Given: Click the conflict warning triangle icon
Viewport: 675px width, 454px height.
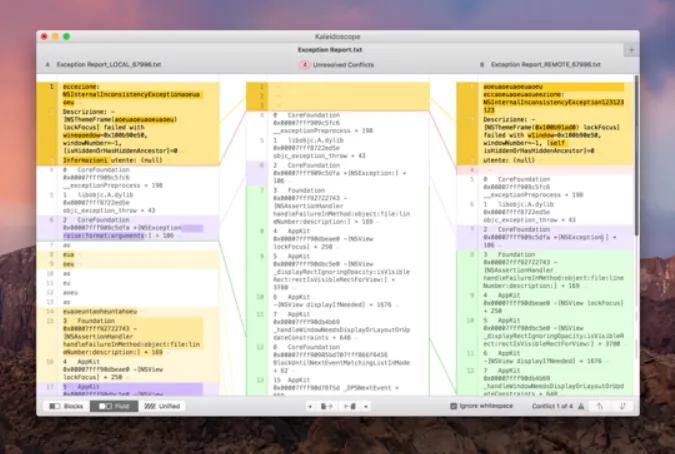Looking at the screenshot, I should (581, 406).
